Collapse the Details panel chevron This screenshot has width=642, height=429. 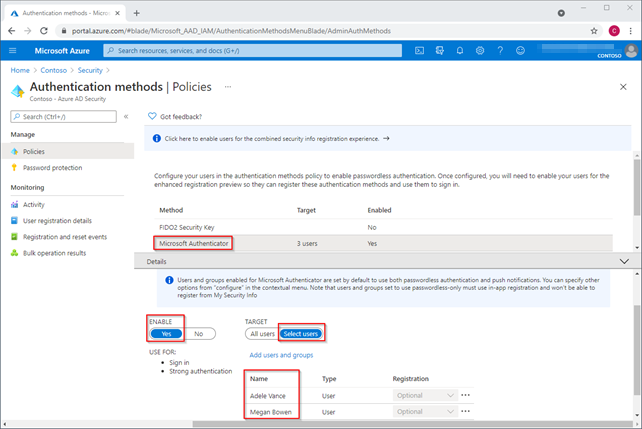pos(624,261)
